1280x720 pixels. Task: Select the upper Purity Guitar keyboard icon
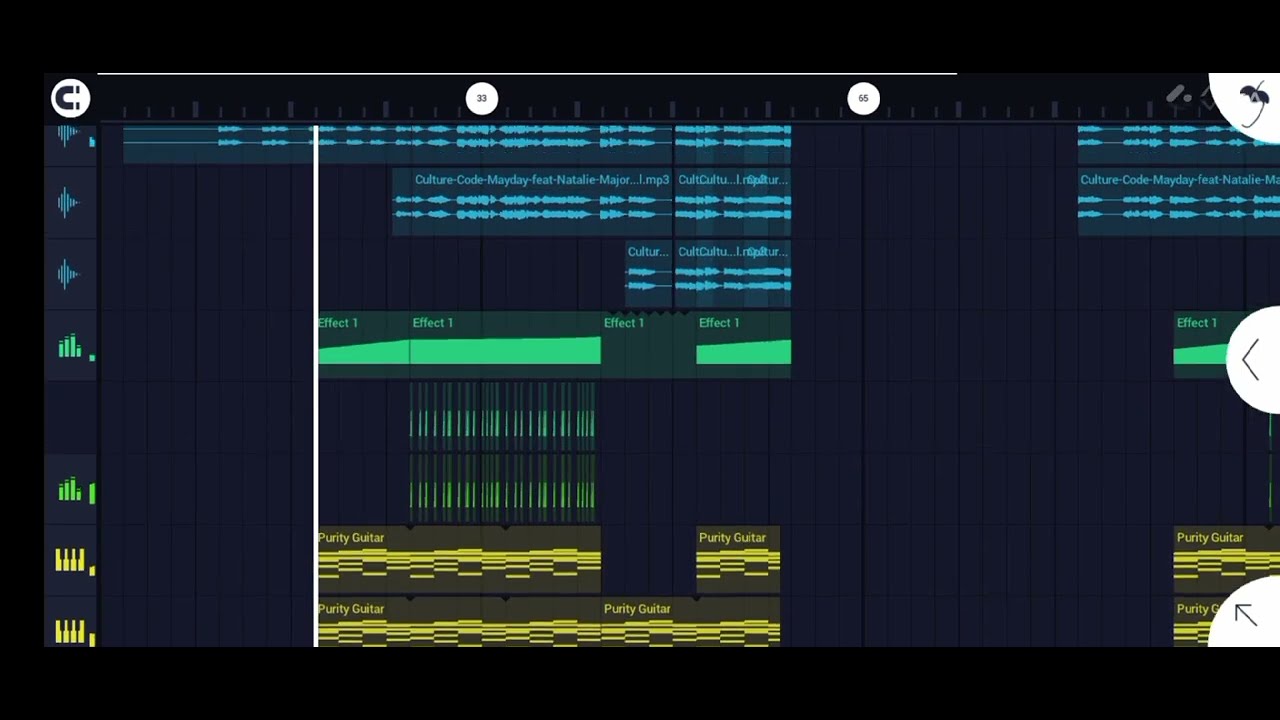click(70, 560)
